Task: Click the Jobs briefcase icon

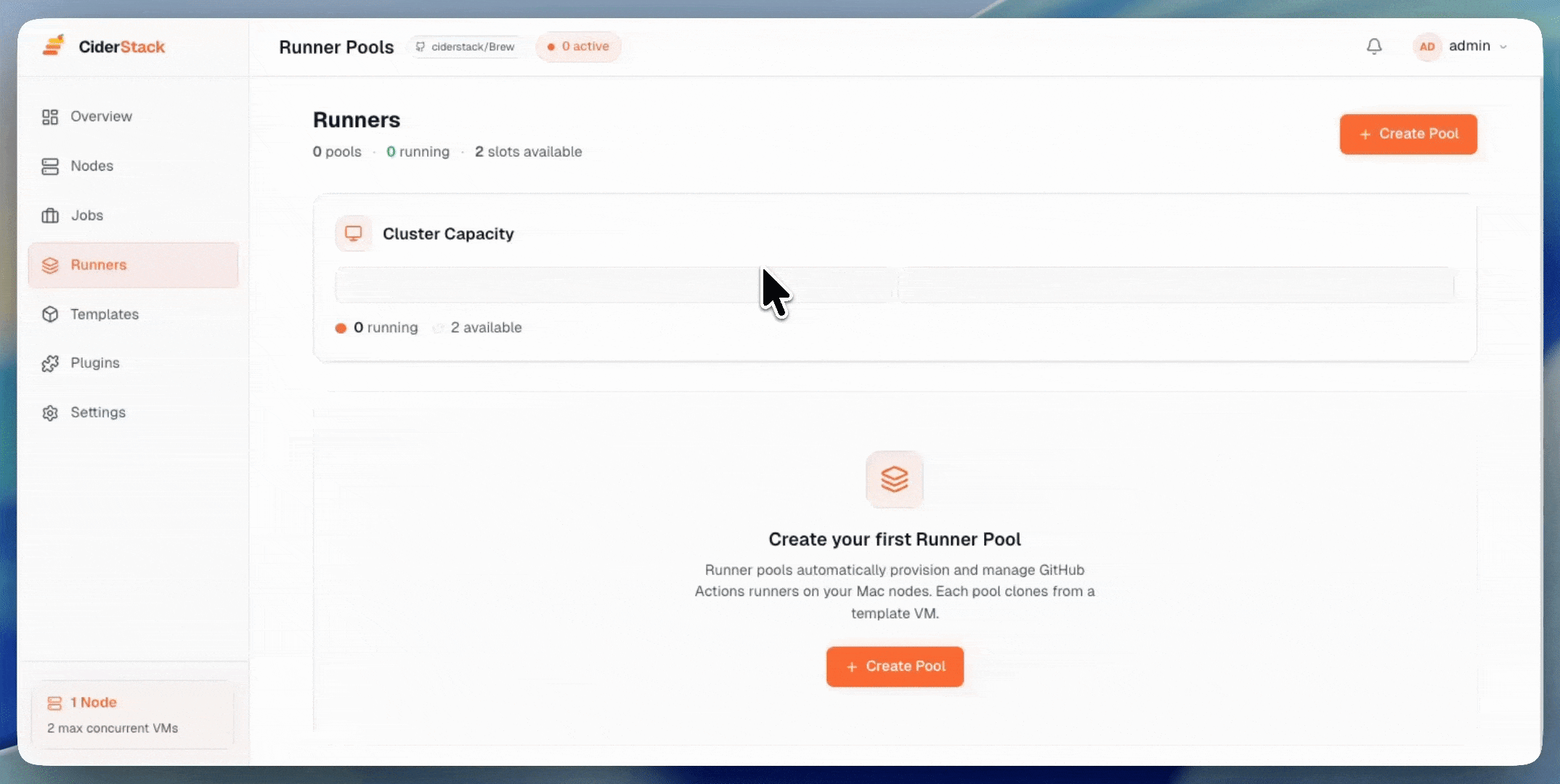Action: coord(49,215)
